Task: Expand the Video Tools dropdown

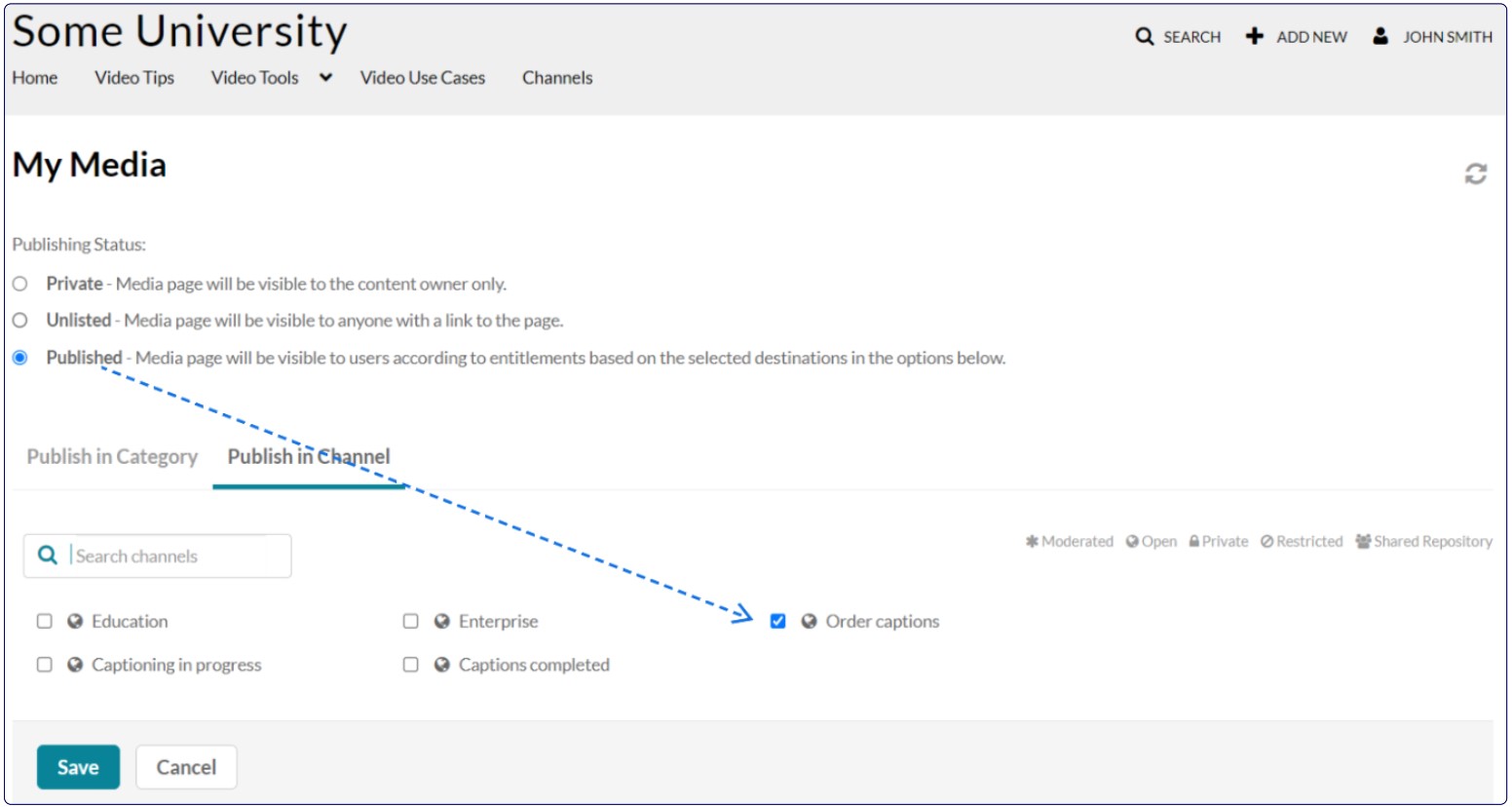Action: tap(325, 77)
